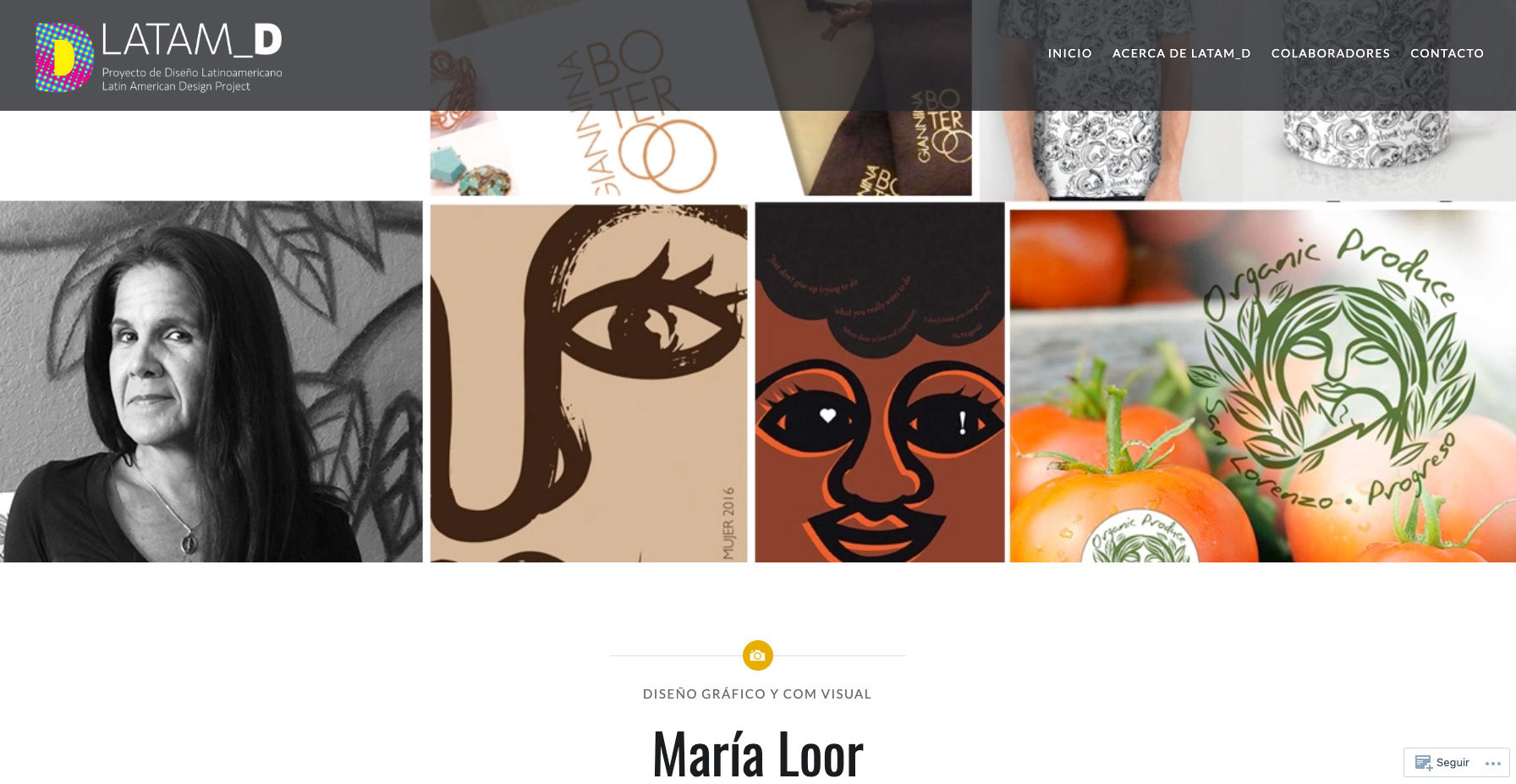The height and width of the screenshot is (784, 1516).
Task: Open the patterned t-shirt design image
Action: (x=1110, y=100)
